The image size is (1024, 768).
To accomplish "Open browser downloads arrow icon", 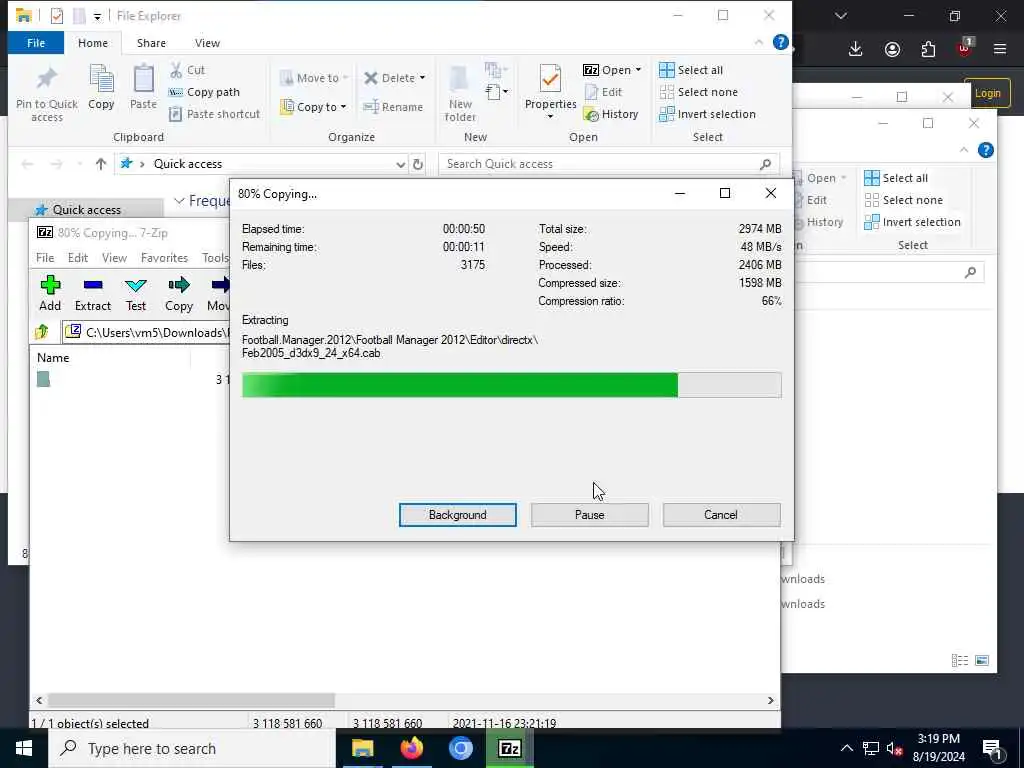I will (856, 49).
